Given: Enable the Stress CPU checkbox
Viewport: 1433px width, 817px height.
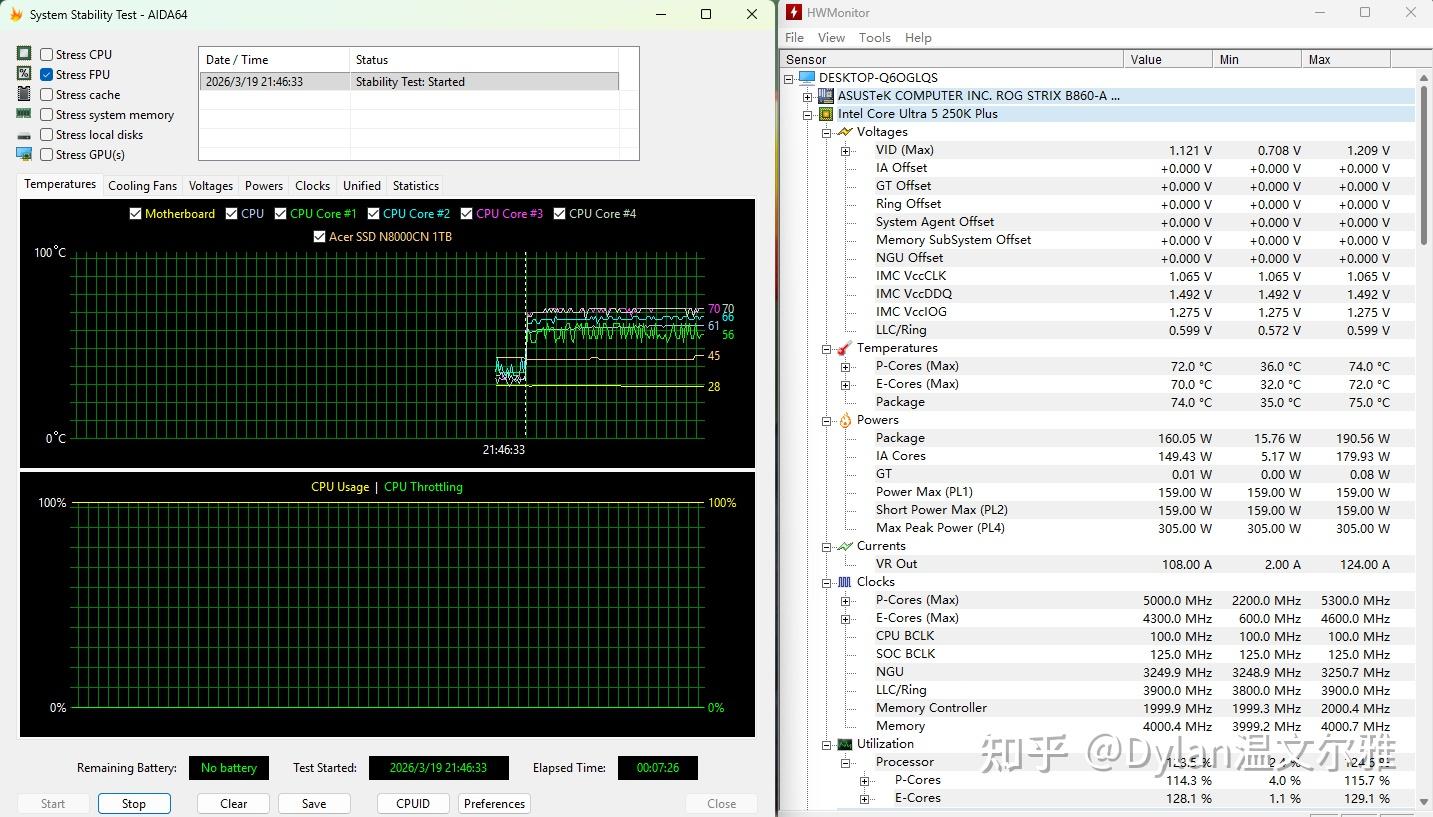Looking at the screenshot, I should (x=46, y=54).
